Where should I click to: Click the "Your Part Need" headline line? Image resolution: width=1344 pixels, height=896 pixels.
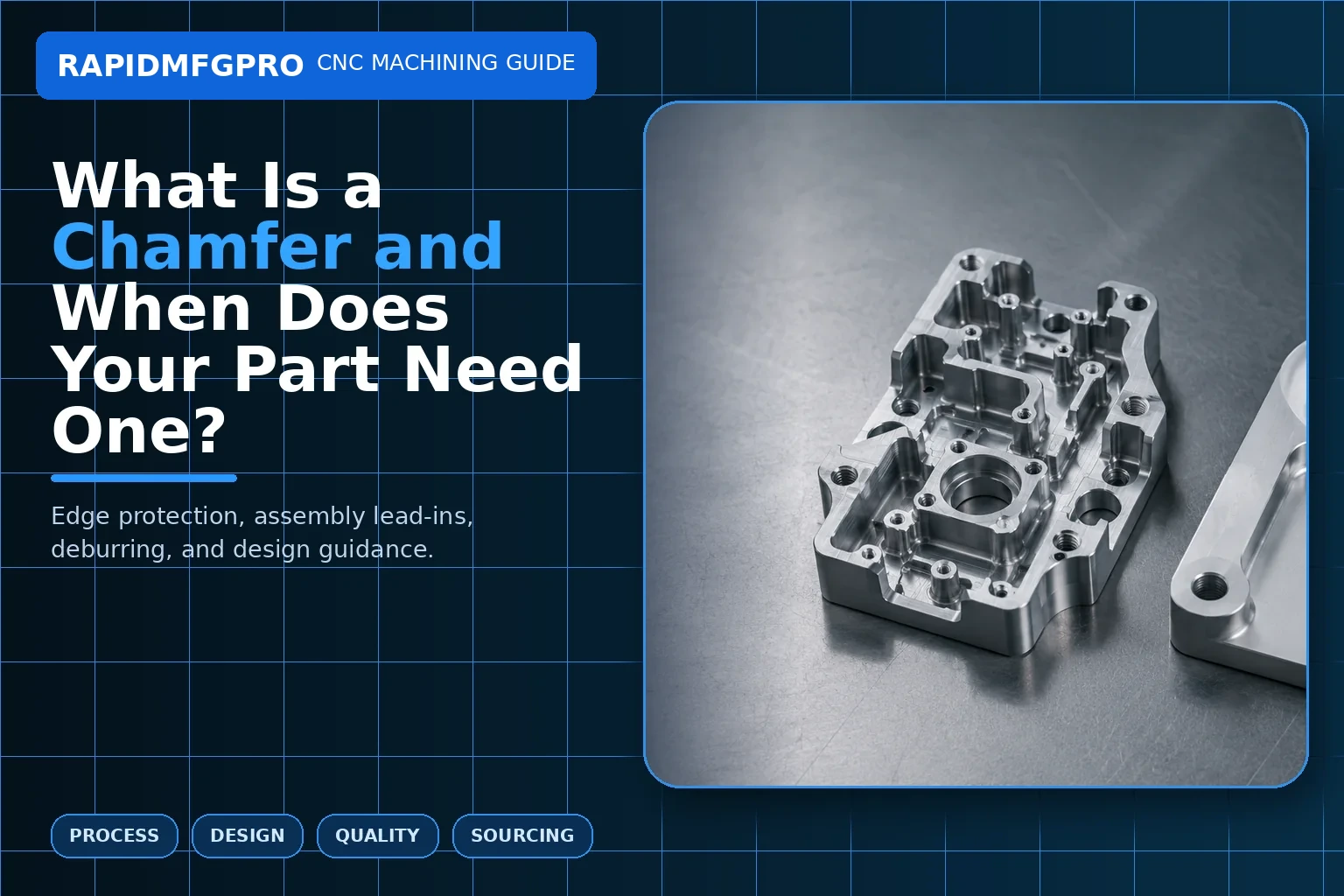pos(317,368)
